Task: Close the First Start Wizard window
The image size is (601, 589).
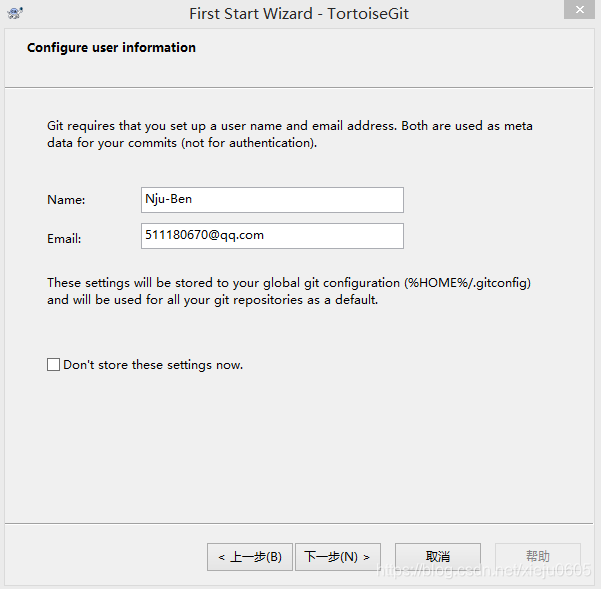Action: coord(579,10)
